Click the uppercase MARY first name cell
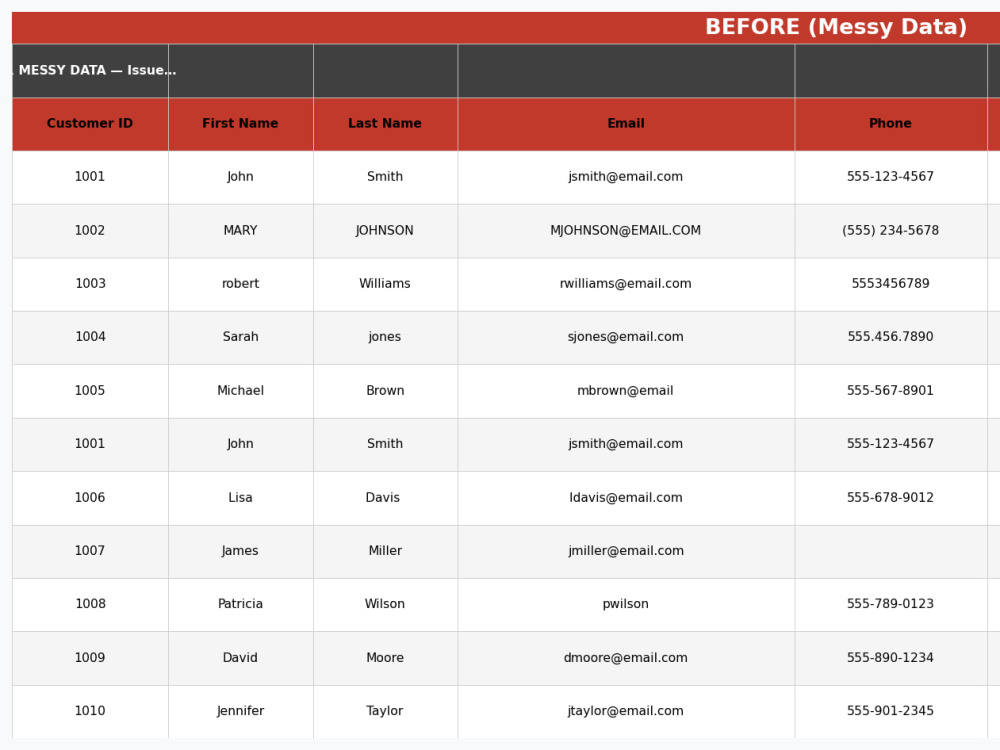The width and height of the screenshot is (1000, 750). [x=240, y=231]
